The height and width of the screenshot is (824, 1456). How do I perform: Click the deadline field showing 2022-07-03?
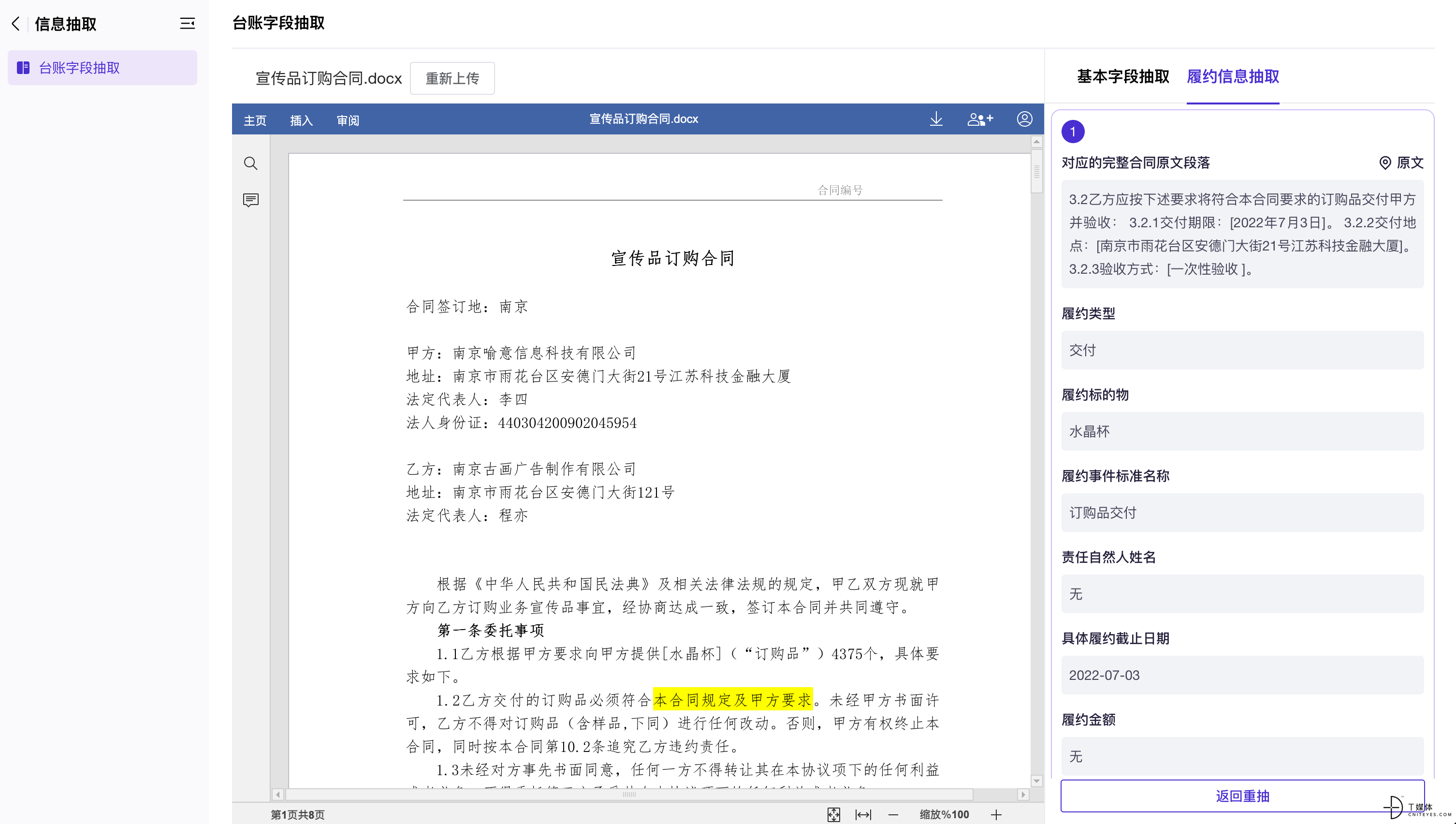[x=1242, y=675]
